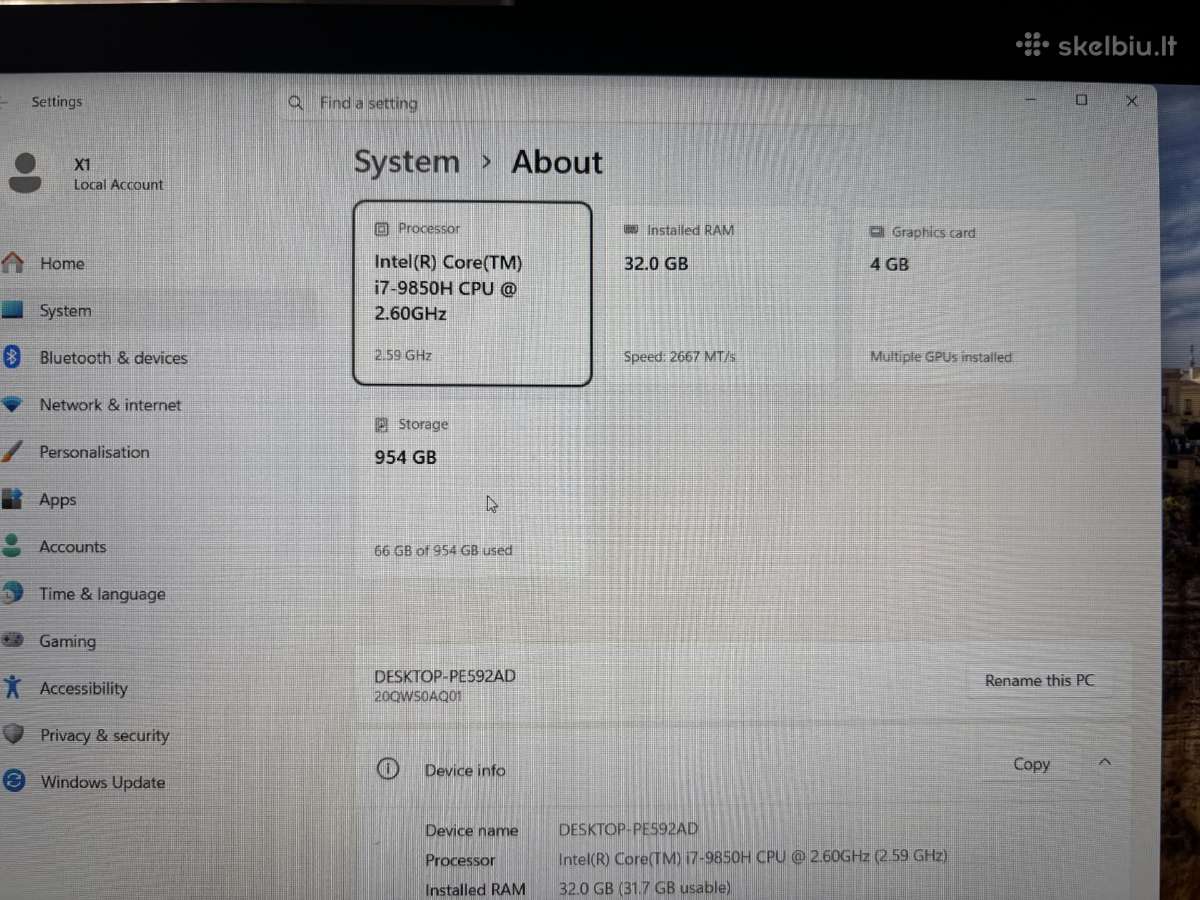Open Bluetooth & devices icon
This screenshot has width=1200, height=900.
12,357
